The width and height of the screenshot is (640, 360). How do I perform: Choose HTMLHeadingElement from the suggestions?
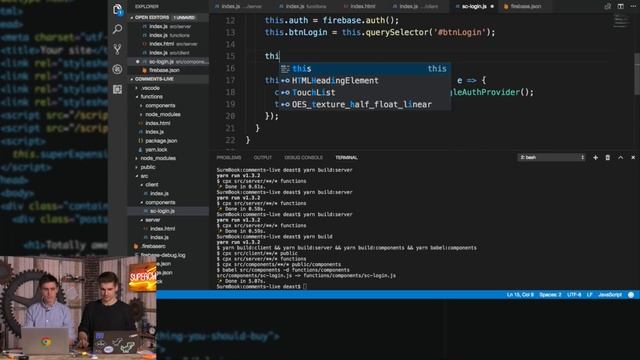pyautogui.click(x=365, y=80)
